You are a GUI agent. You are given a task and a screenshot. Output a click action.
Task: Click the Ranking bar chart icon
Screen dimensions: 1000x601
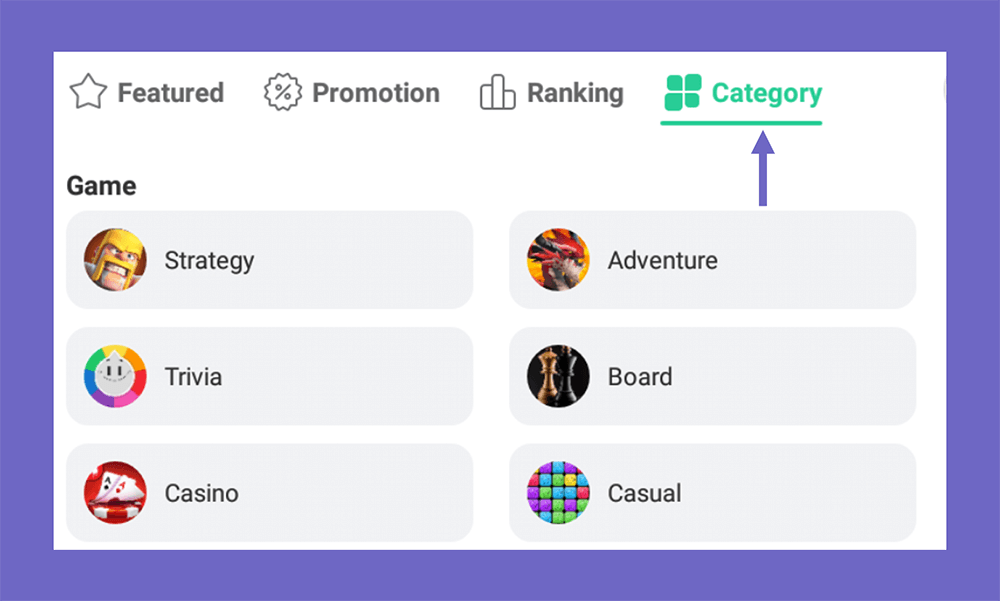(x=497, y=92)
